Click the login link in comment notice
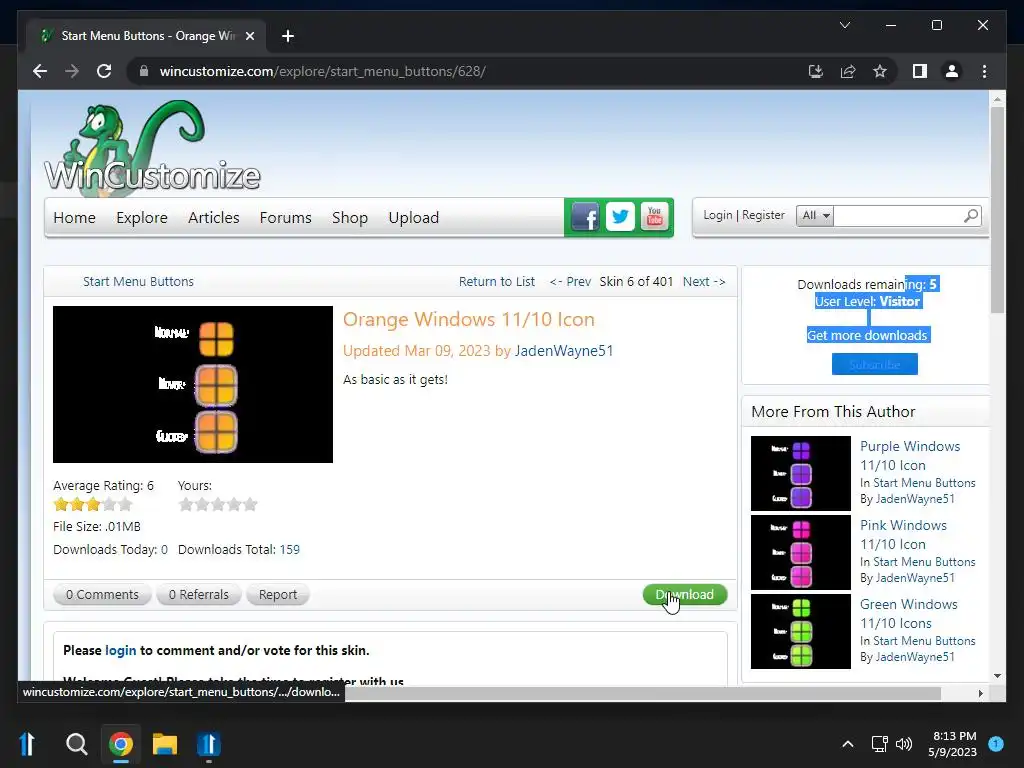 pyautogui.click(x=121, y=650)
